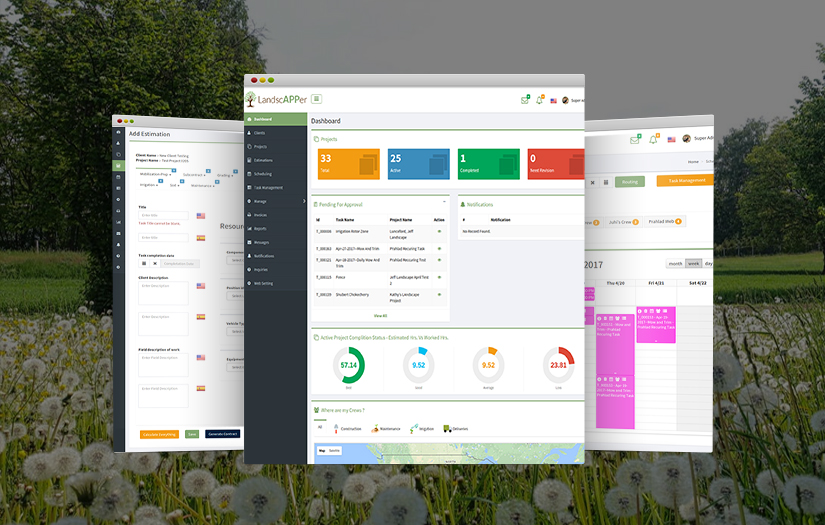Toggle the sidebar hamburger menu button
Viewport: 825px width, 525px height.
(316, 99)
